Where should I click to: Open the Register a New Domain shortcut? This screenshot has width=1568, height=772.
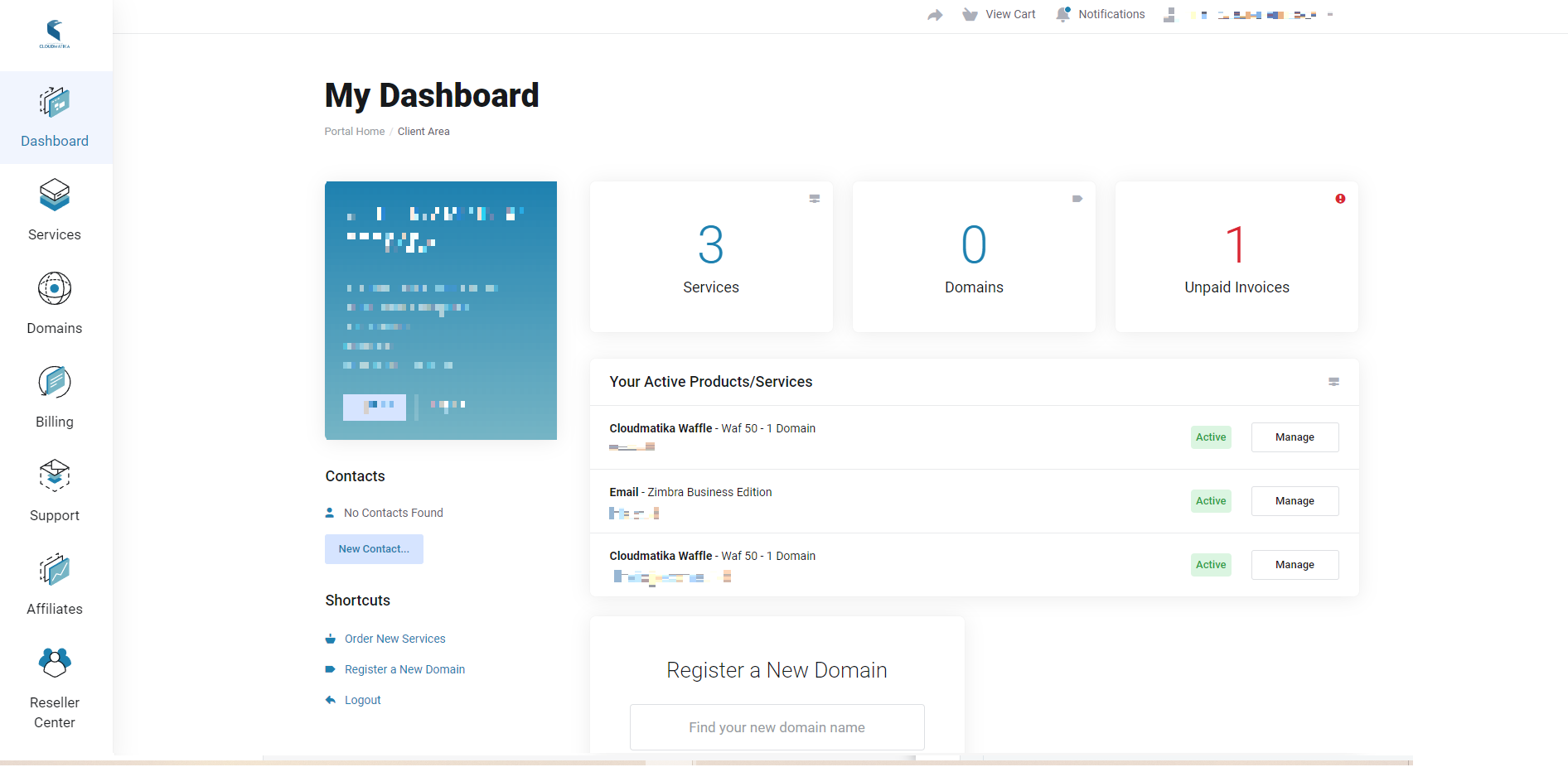pos(404,669)
